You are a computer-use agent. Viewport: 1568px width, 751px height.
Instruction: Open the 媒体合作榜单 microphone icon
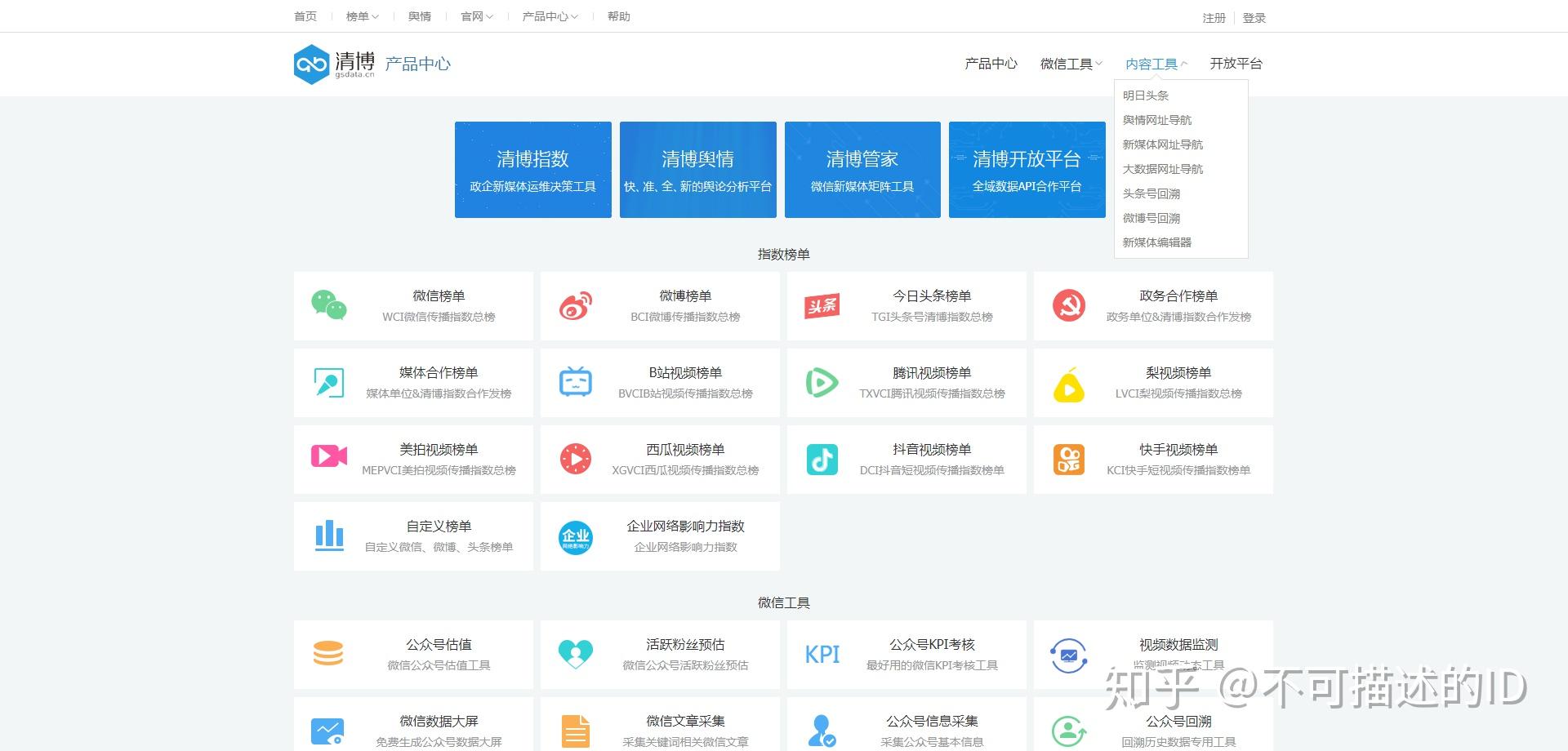pos(329,383)
